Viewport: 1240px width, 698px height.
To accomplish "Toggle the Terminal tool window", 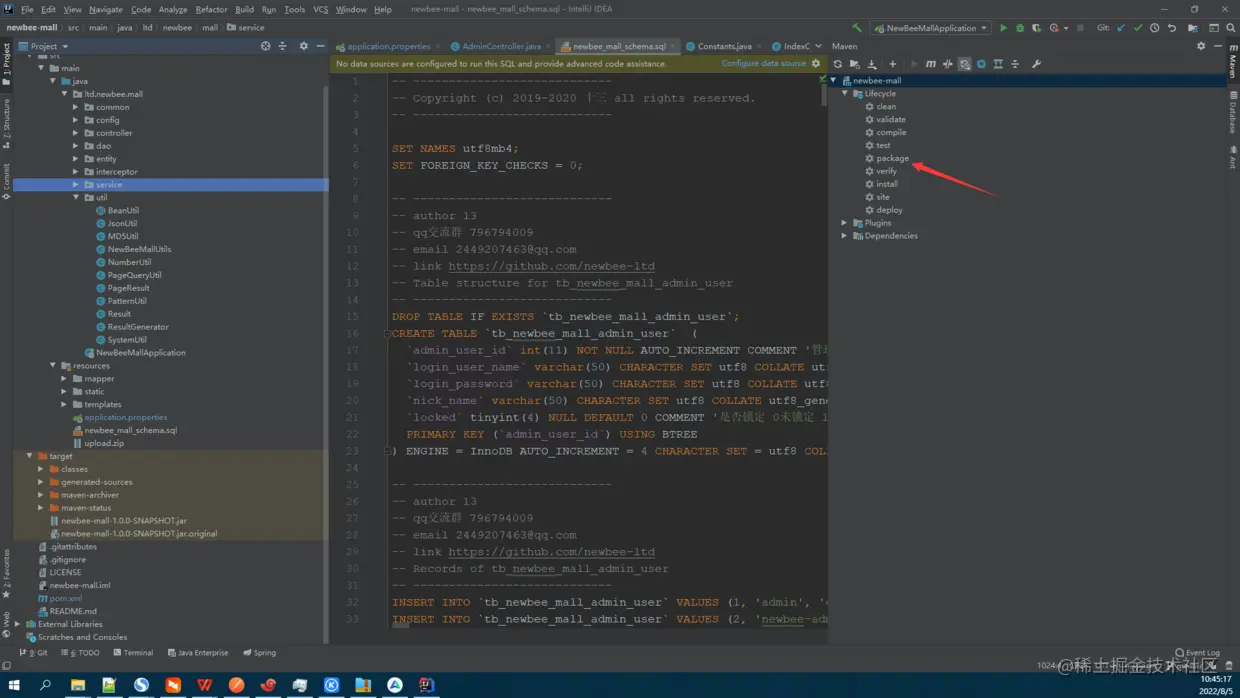I will [x=133, y=653].
